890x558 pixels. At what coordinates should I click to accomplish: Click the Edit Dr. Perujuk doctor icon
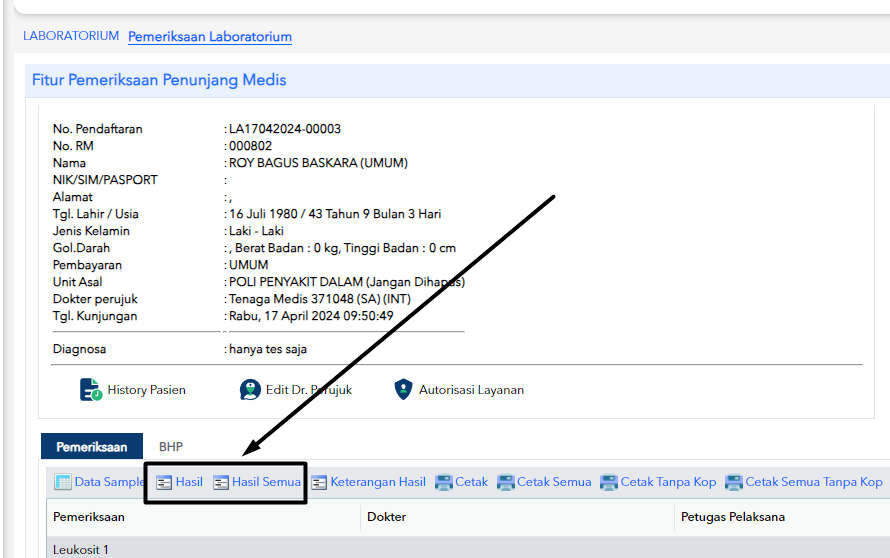point(250,390)
